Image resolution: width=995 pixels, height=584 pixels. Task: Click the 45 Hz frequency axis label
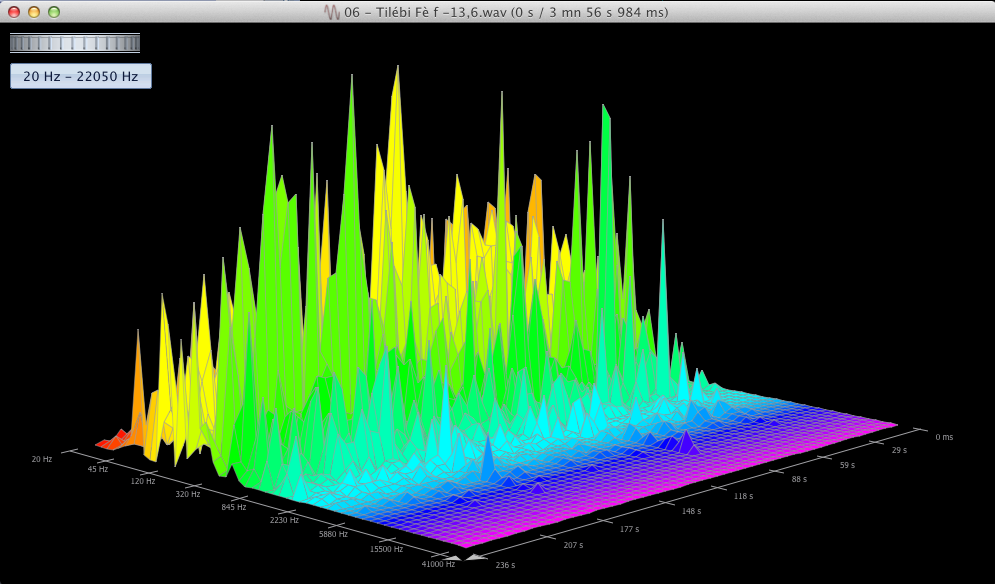(98, 469)
